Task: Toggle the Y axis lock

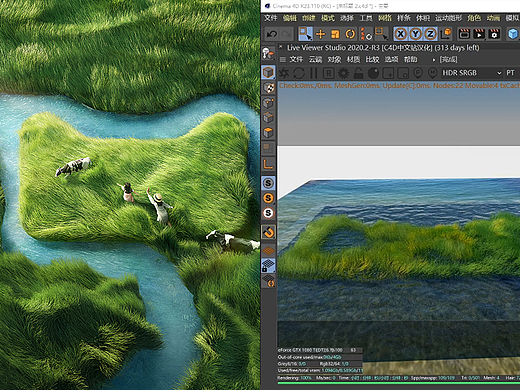Action: [416, 34]
